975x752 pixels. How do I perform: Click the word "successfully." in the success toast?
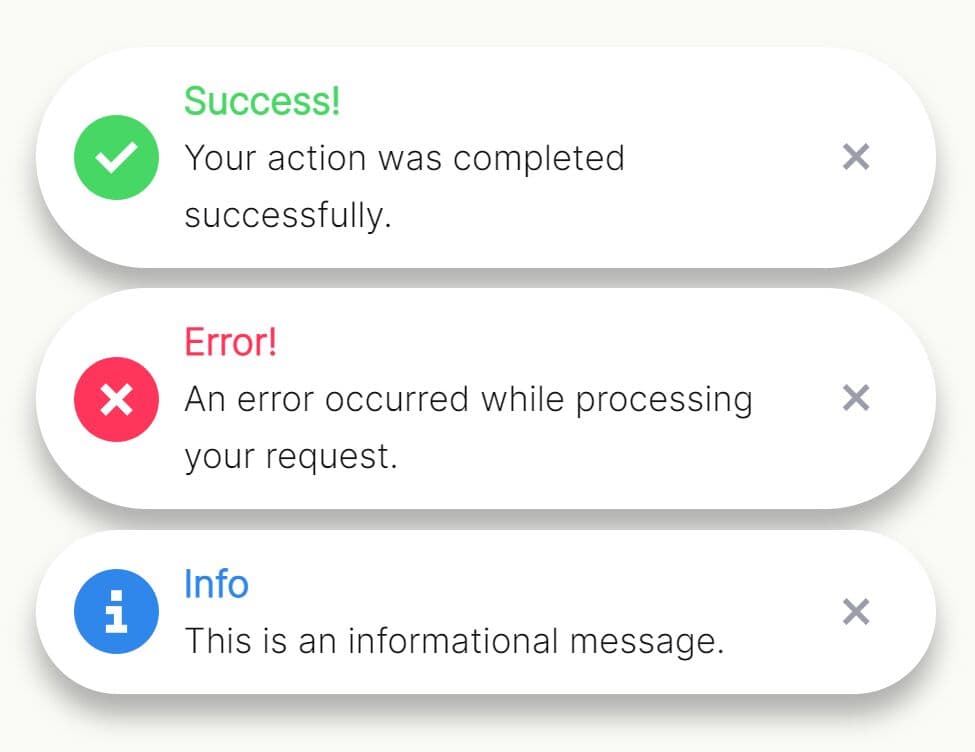coord(288,216)
